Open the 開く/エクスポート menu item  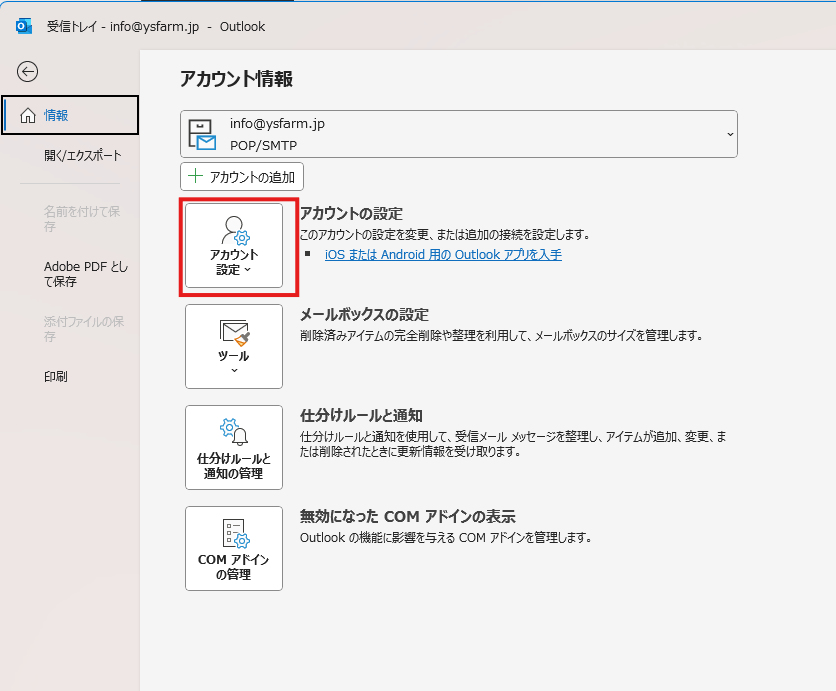(82, 156)
